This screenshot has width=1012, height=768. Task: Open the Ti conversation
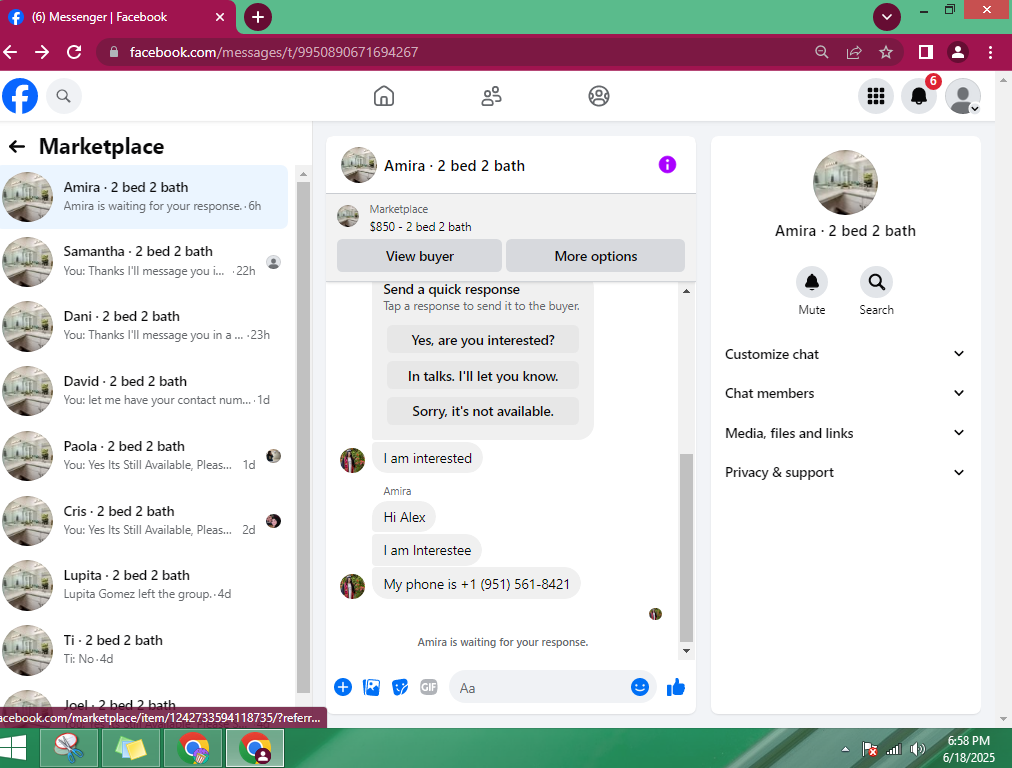point(145,650)
